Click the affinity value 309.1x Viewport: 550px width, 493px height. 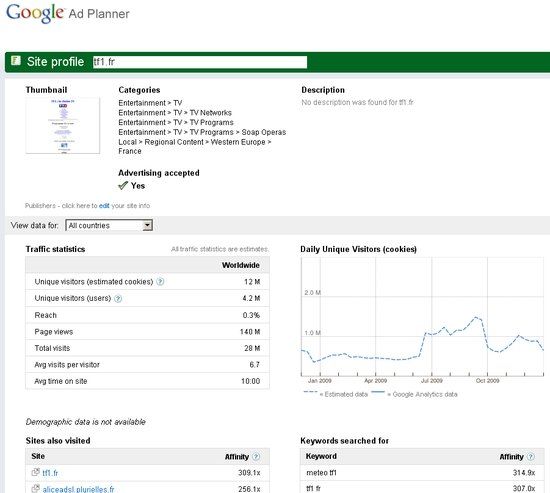[249, 473]
